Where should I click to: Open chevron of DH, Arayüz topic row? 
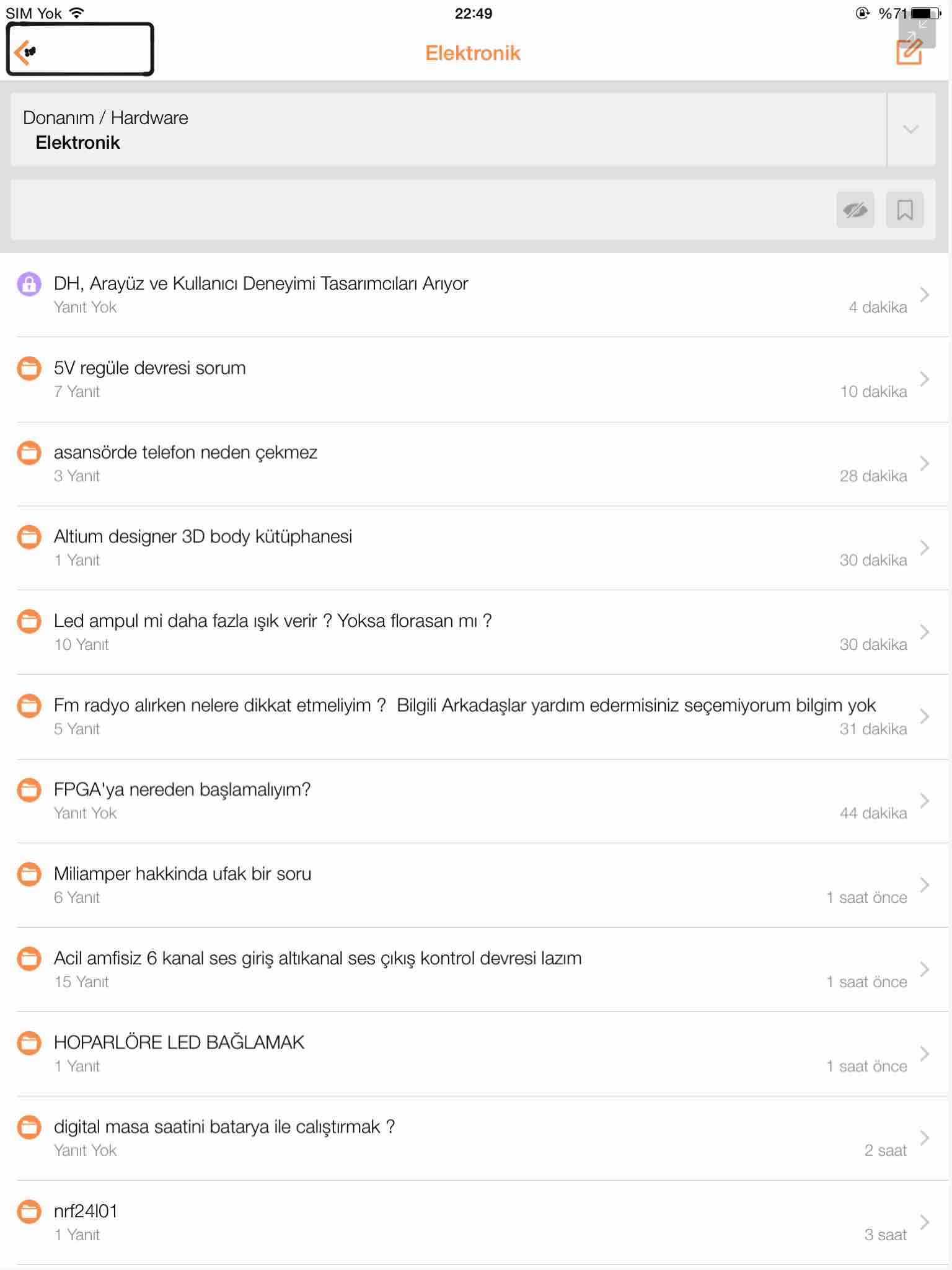[x=924, y=295]
